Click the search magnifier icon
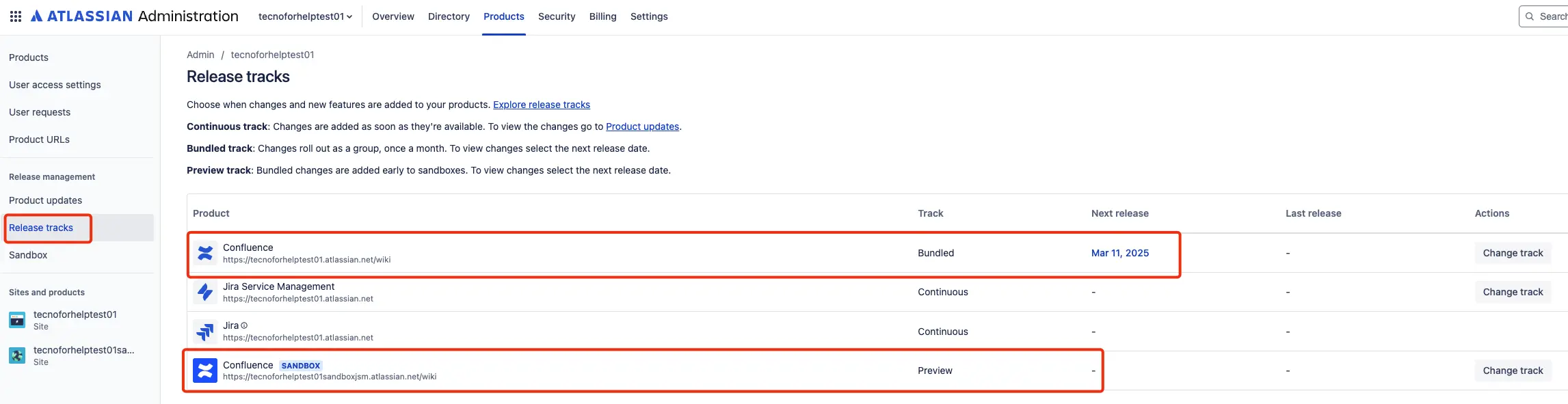1568x404 pixels. point(1530,16)
